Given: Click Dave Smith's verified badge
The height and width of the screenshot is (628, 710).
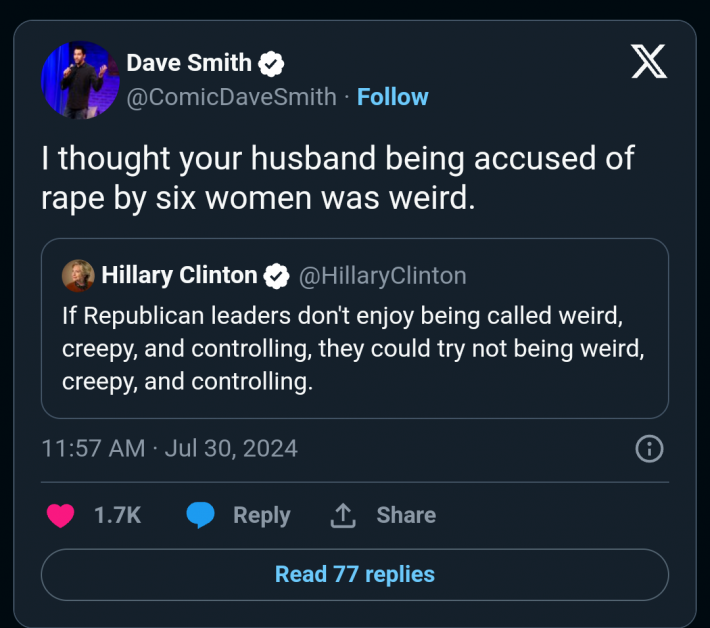Looking at the screenshot, I should point(272,63).
